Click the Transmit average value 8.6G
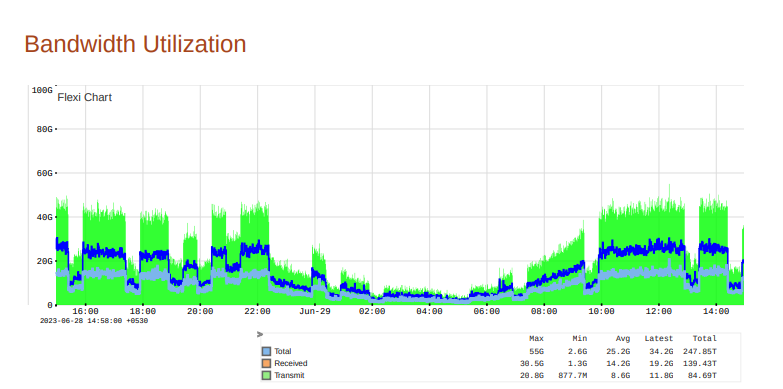The width and height of the screenshot is (783, 389). point(621,376)
